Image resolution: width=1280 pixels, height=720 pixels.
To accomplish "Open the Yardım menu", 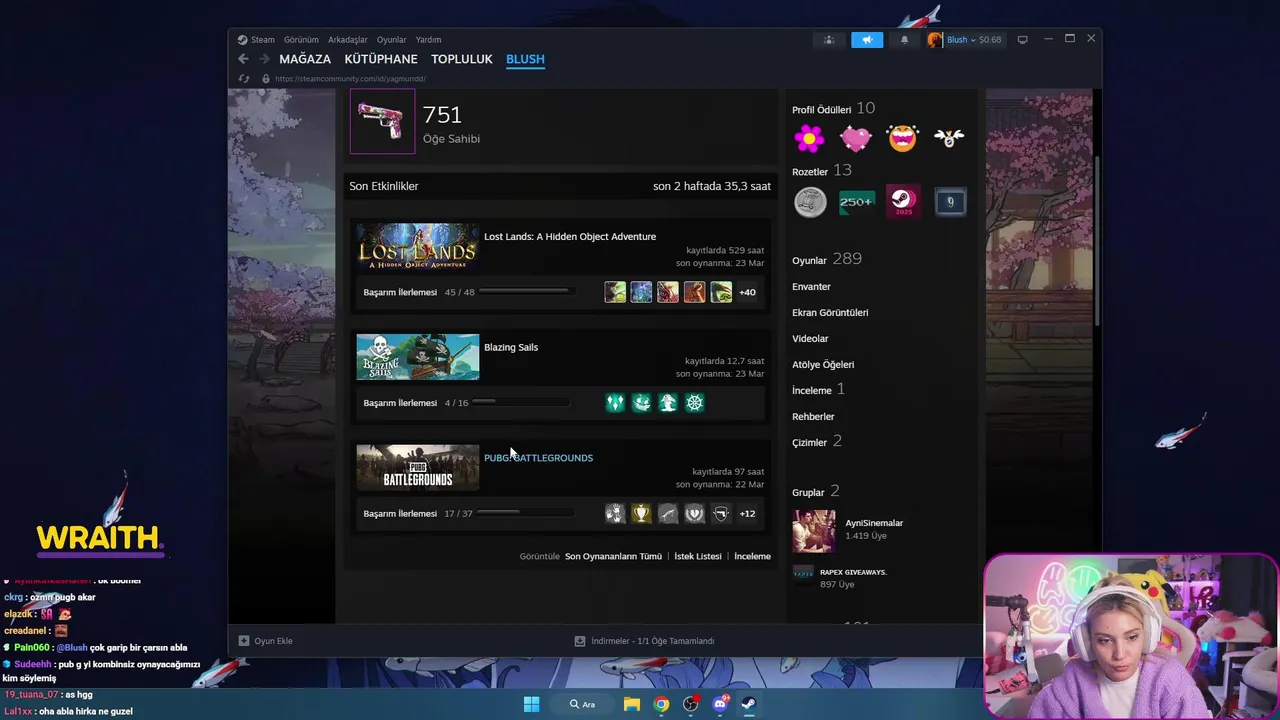I will [x=428, y=40].
